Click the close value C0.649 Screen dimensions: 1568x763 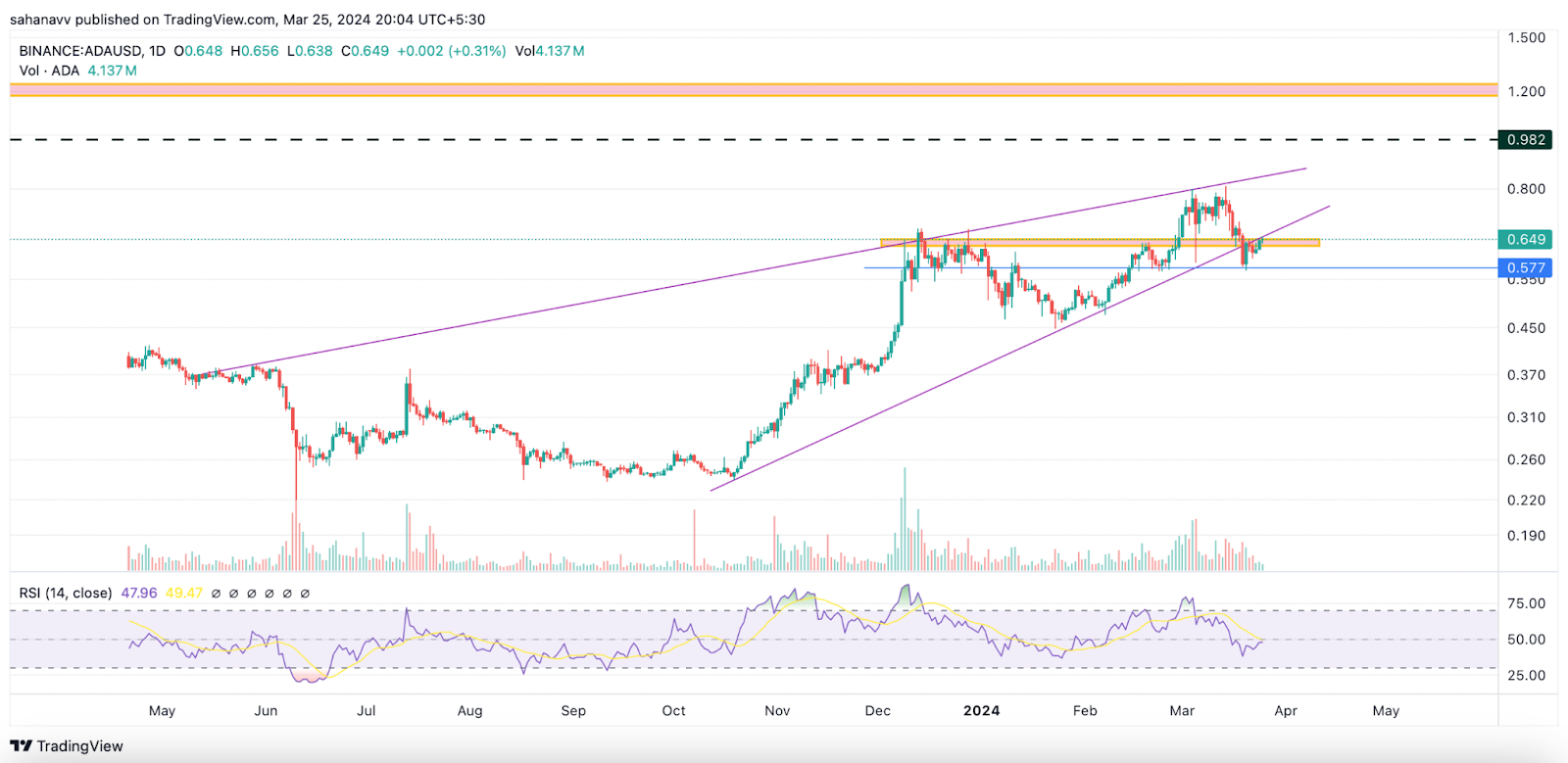point(365,51)
